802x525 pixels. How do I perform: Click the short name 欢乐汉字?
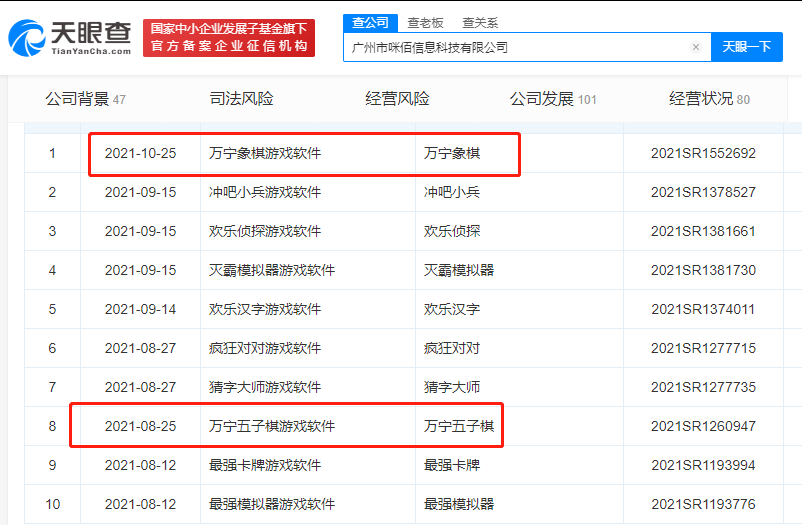coord(452,309)
